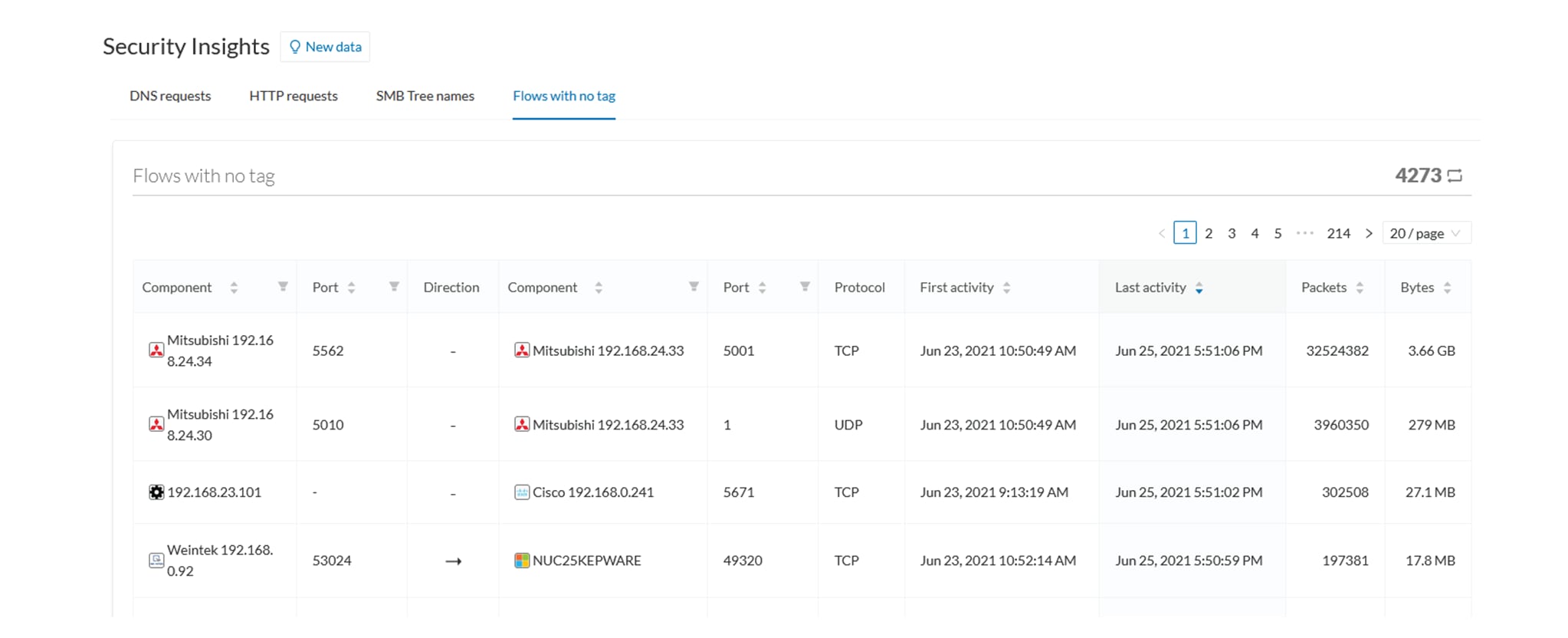The width and height of the screenshot is (1568, 638).
Task: Click the New data lightbulb button
Action: coord(325,47)
